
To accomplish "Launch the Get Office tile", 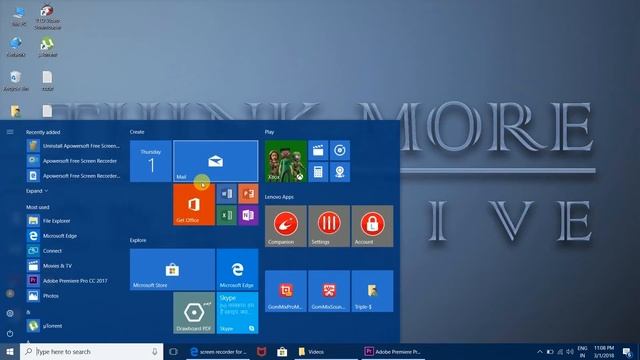I will point(194,204).
